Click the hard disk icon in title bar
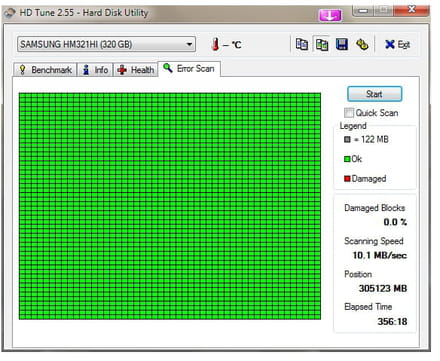 10,13
